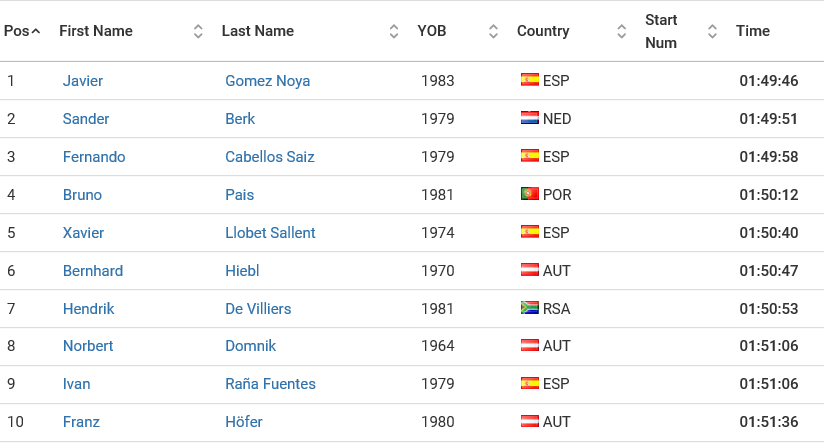Click the Portugal flag in Bruno's row
824x445 pixels.
pos(530,194)
